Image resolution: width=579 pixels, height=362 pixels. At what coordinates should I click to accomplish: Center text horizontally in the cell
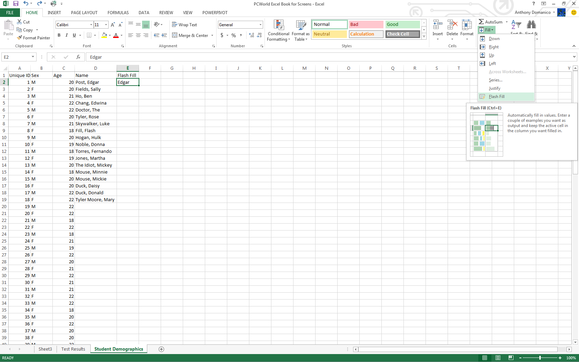(x=138, y=35)
